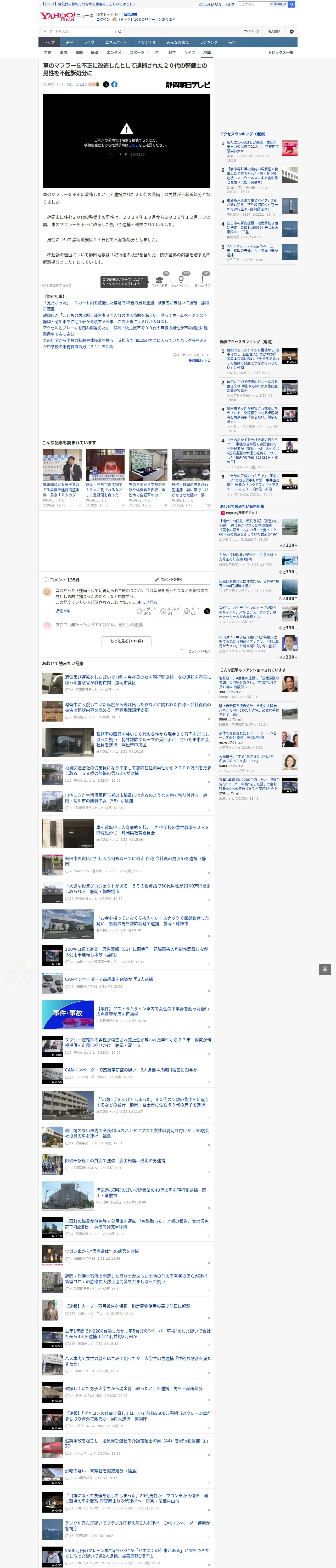Click the 記事に関する報告 report link
336x1568 pixels.
[x=57, y=285]
